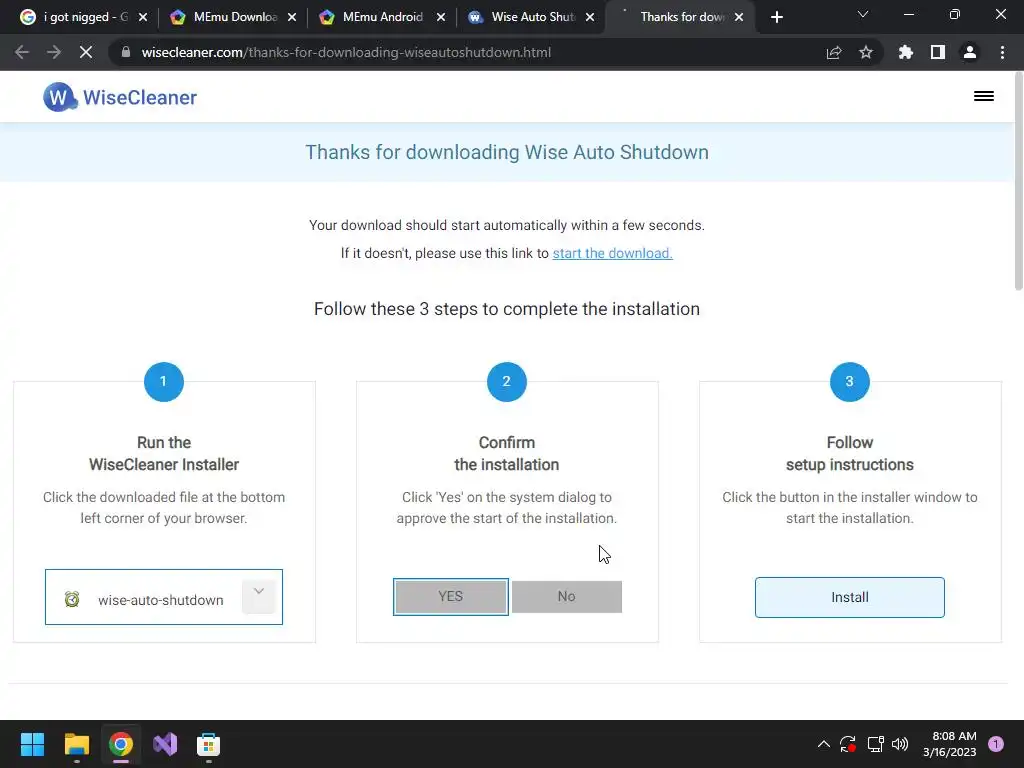Open the hamburger menu on WiseCleaner page
The width and height of the screenshot is (1024, 768).
[x=984, y=97]
